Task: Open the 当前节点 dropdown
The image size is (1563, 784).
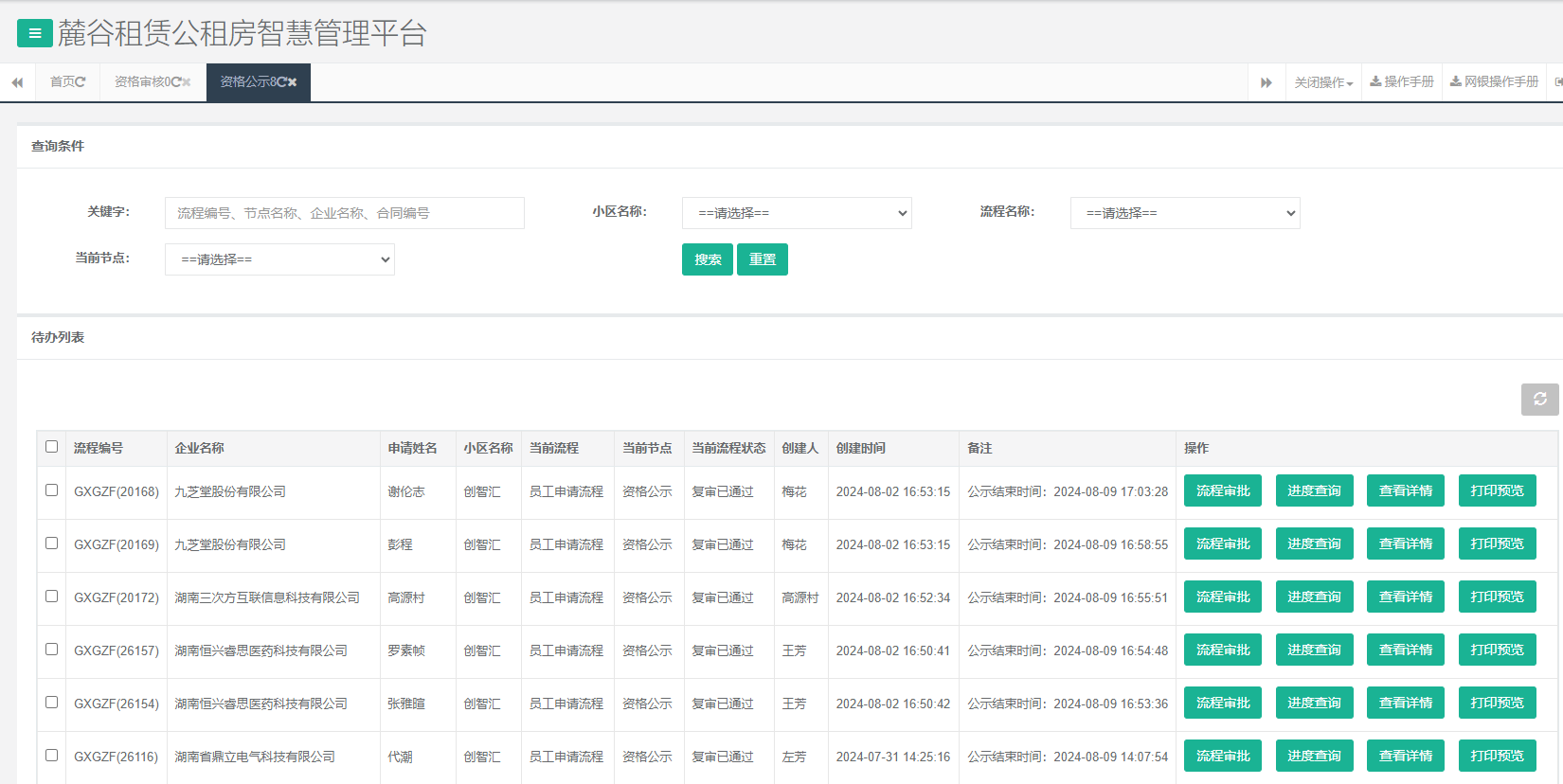Action: coord(279,259)
